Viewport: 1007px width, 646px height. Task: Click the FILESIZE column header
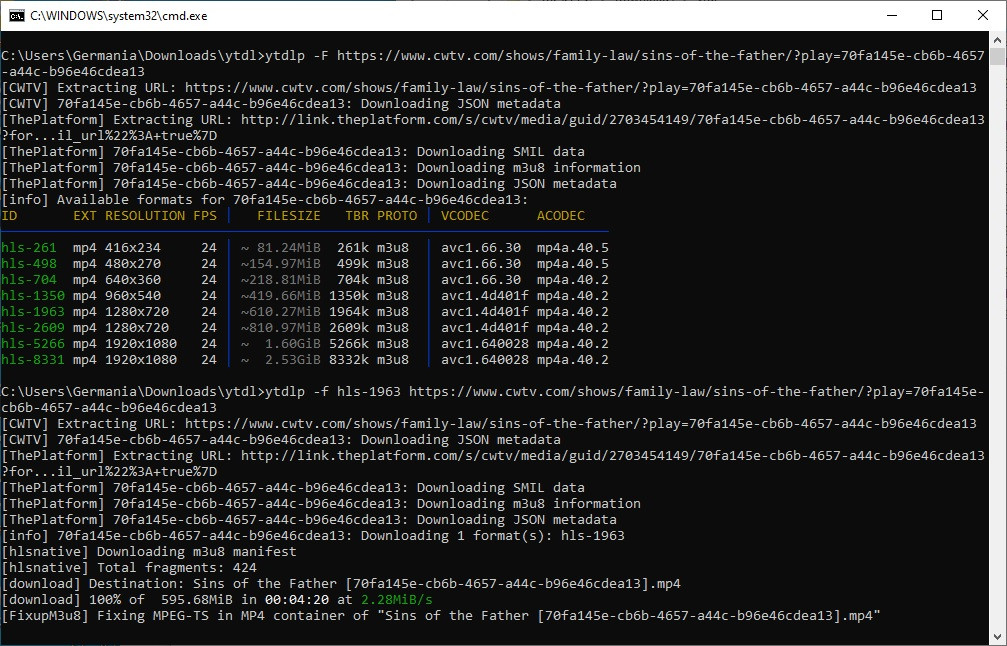coord(288,216)
